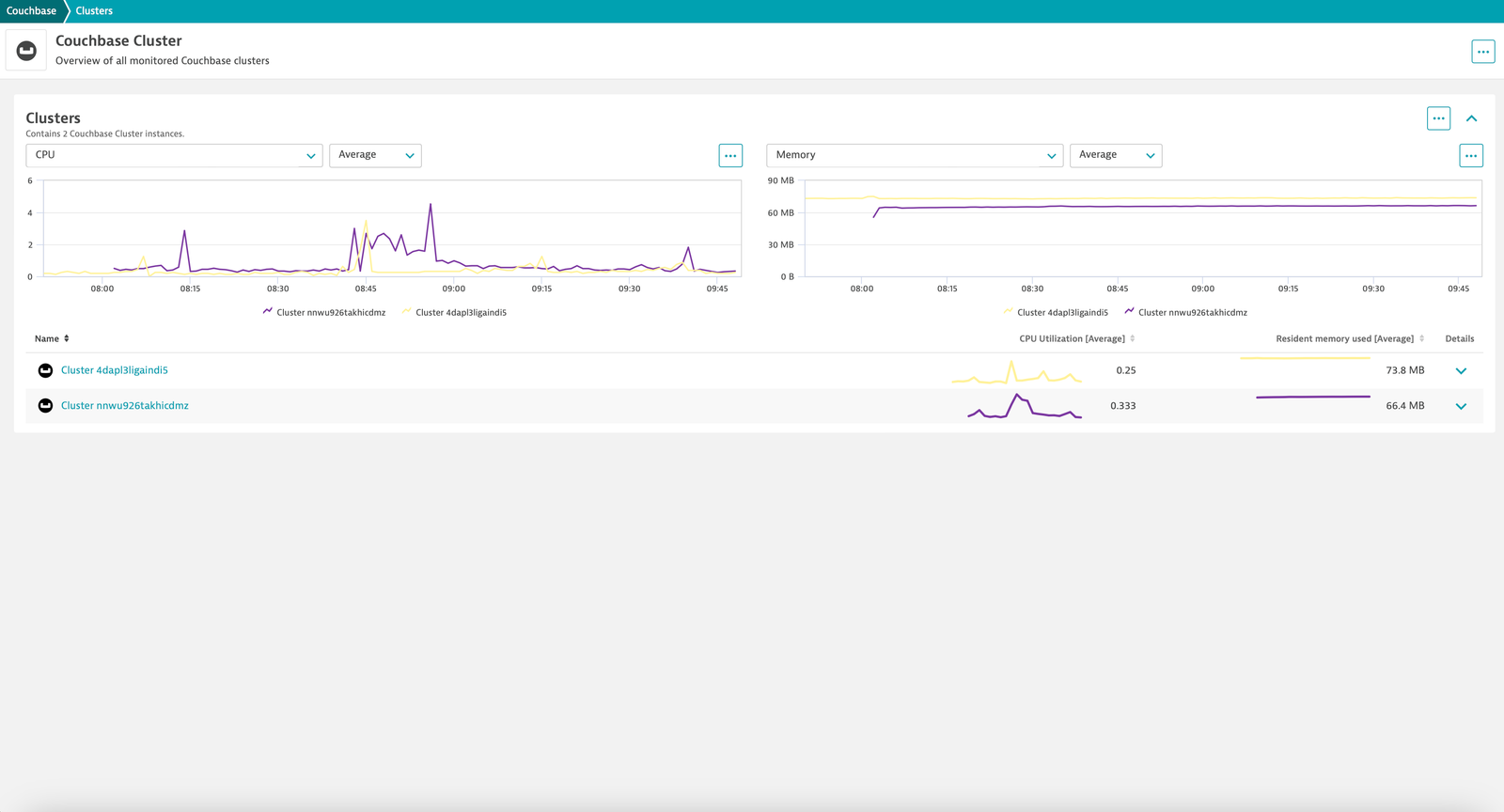This screenshot has width=1504, height=812.
Task: Open the CPU chart more-options menu
Action: point(730,156)
